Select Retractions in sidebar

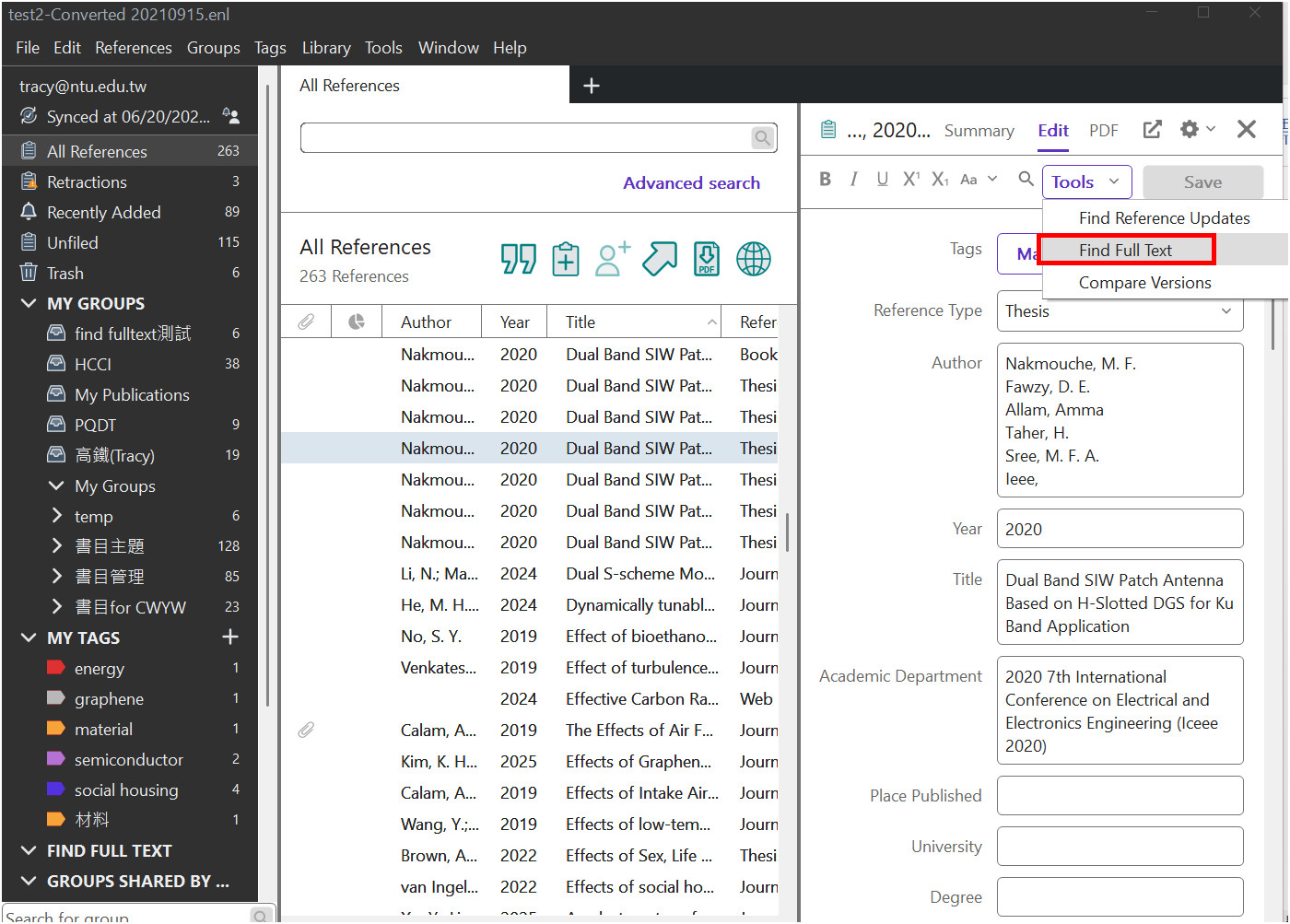coord(130,181)
